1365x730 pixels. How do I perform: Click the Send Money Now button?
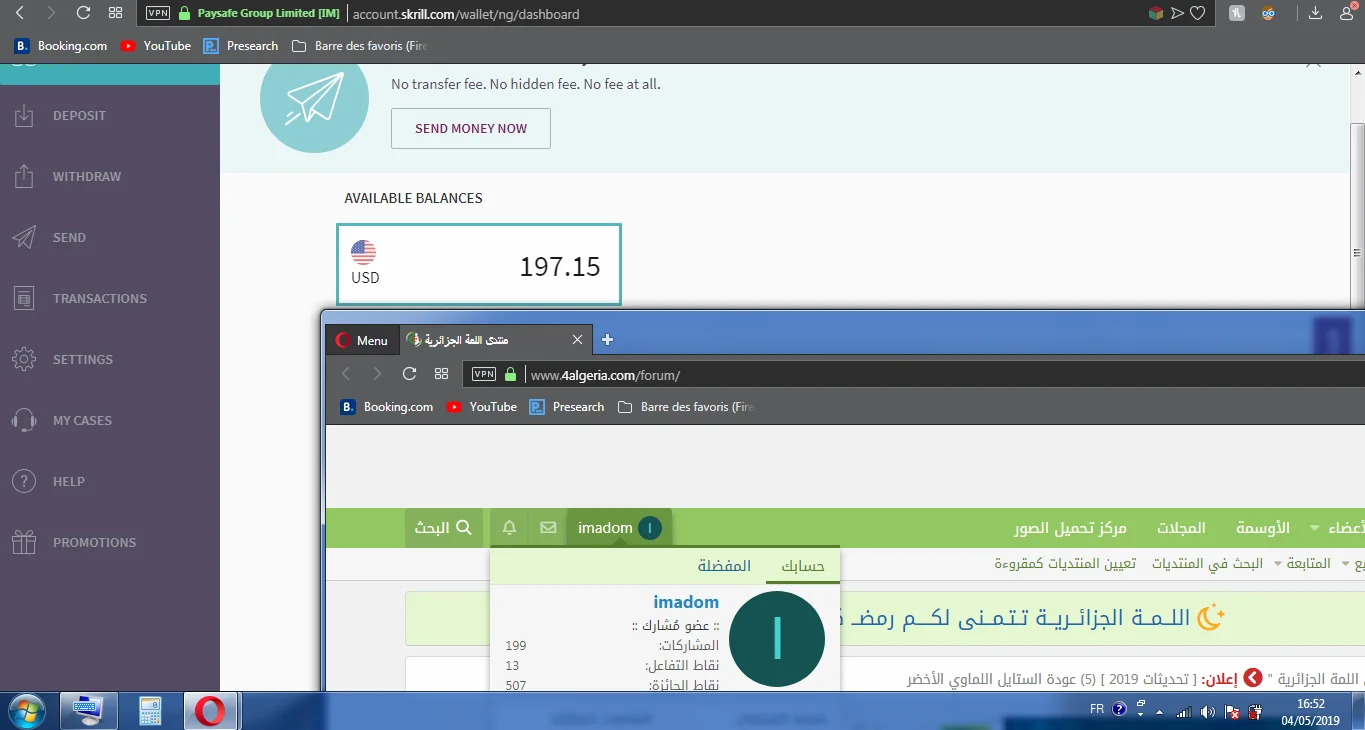pos(470,129)
